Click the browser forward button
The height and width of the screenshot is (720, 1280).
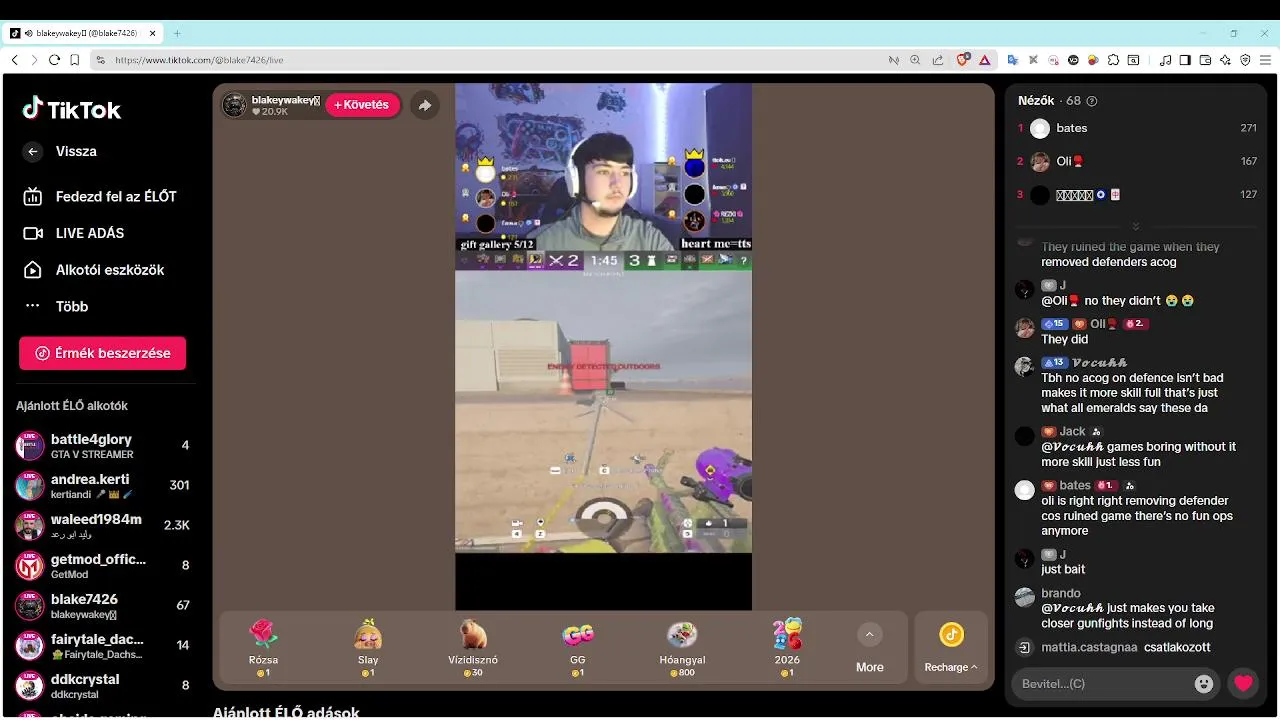coord(34,60)
